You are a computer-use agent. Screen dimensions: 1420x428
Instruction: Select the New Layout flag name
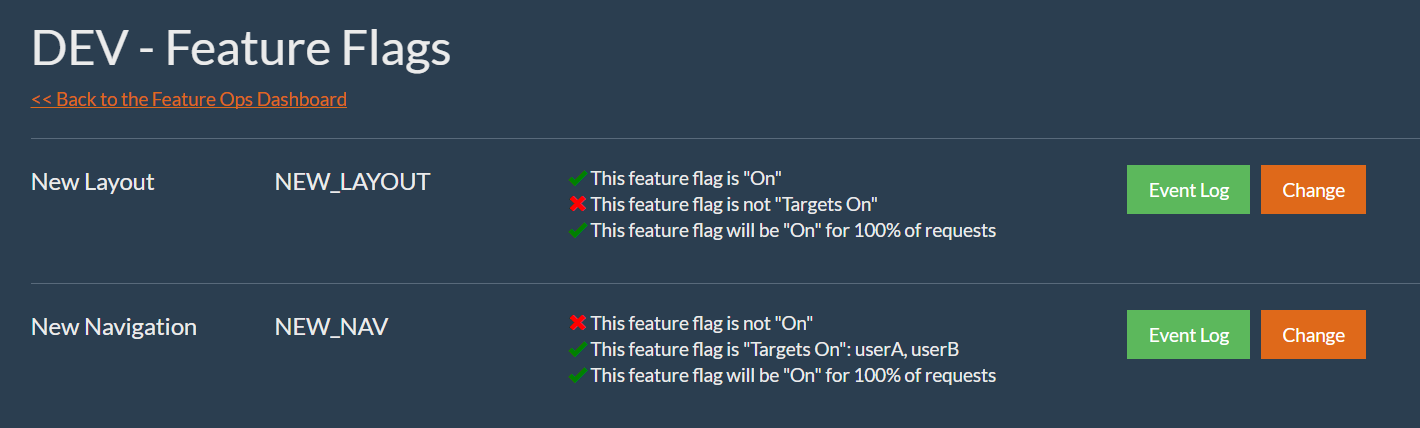pos(93,182)
